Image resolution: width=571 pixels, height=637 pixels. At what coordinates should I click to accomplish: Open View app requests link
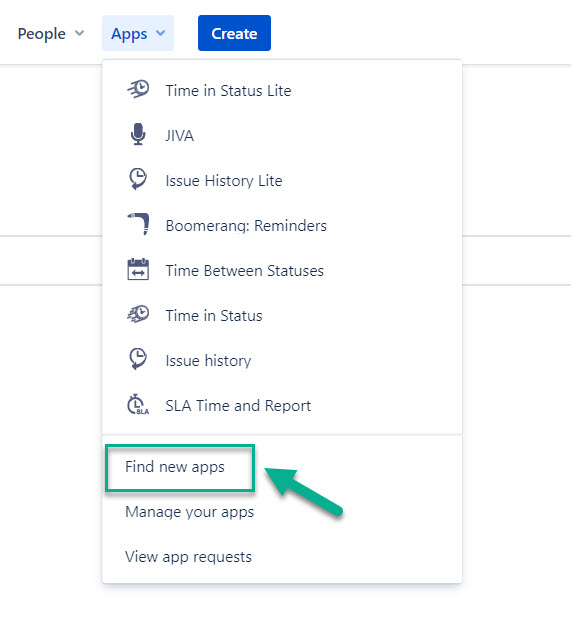click(188, 557)
